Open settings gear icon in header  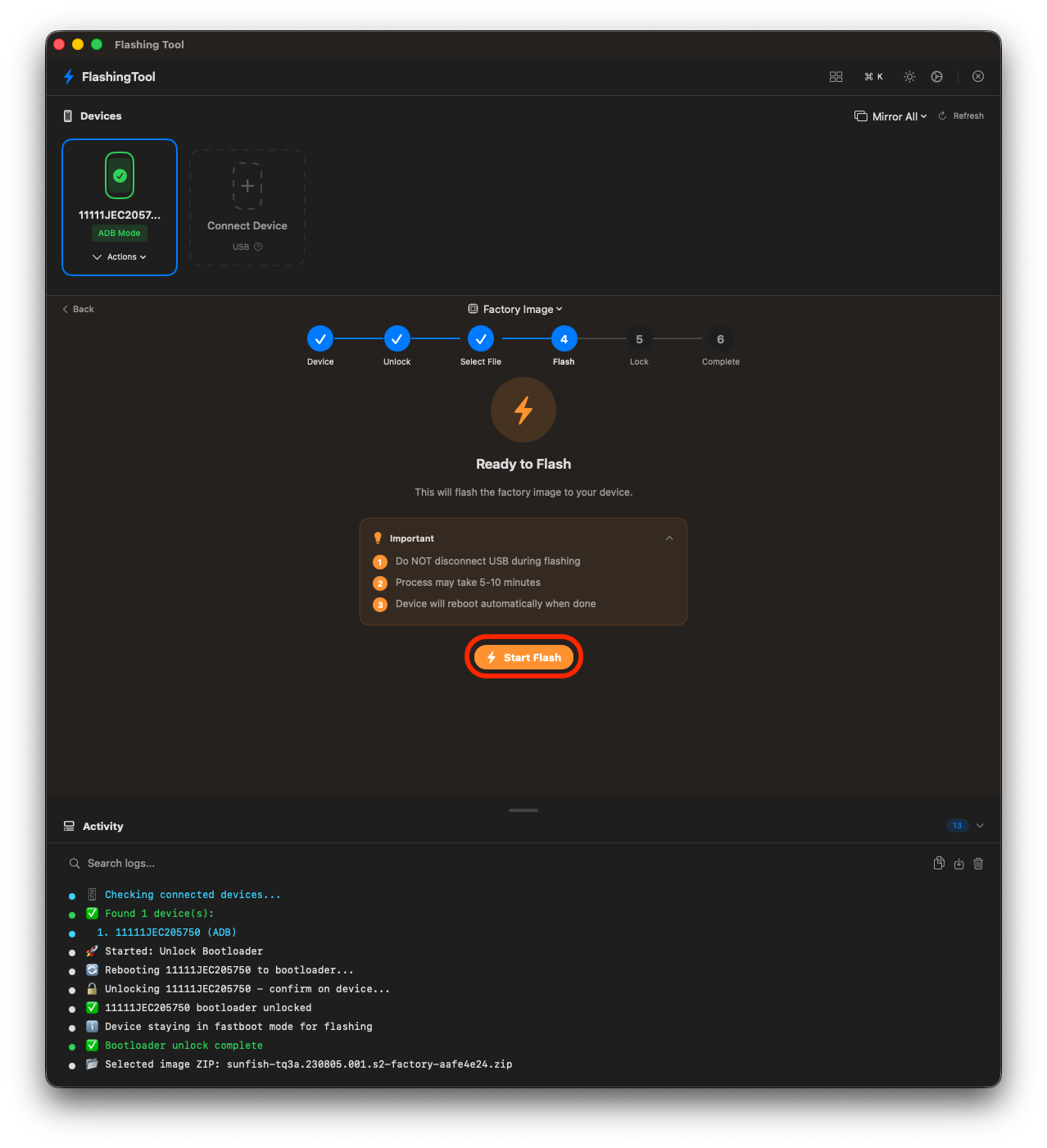click(936, 76)
